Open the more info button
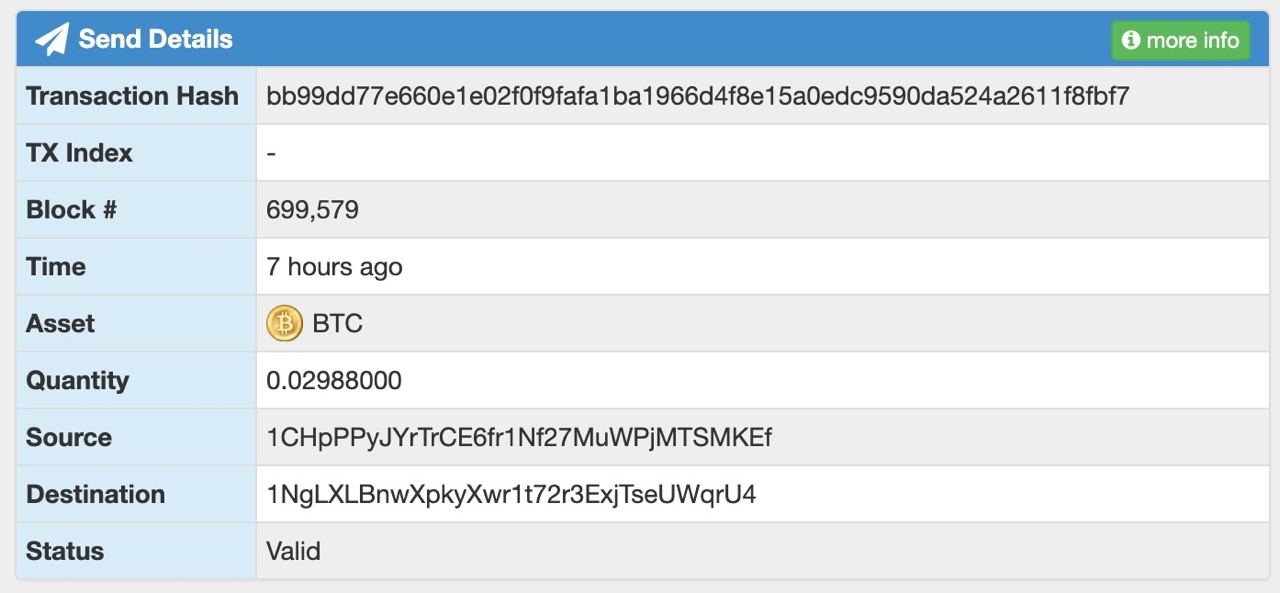The image size is (1280, 593). pos(1181,40)
